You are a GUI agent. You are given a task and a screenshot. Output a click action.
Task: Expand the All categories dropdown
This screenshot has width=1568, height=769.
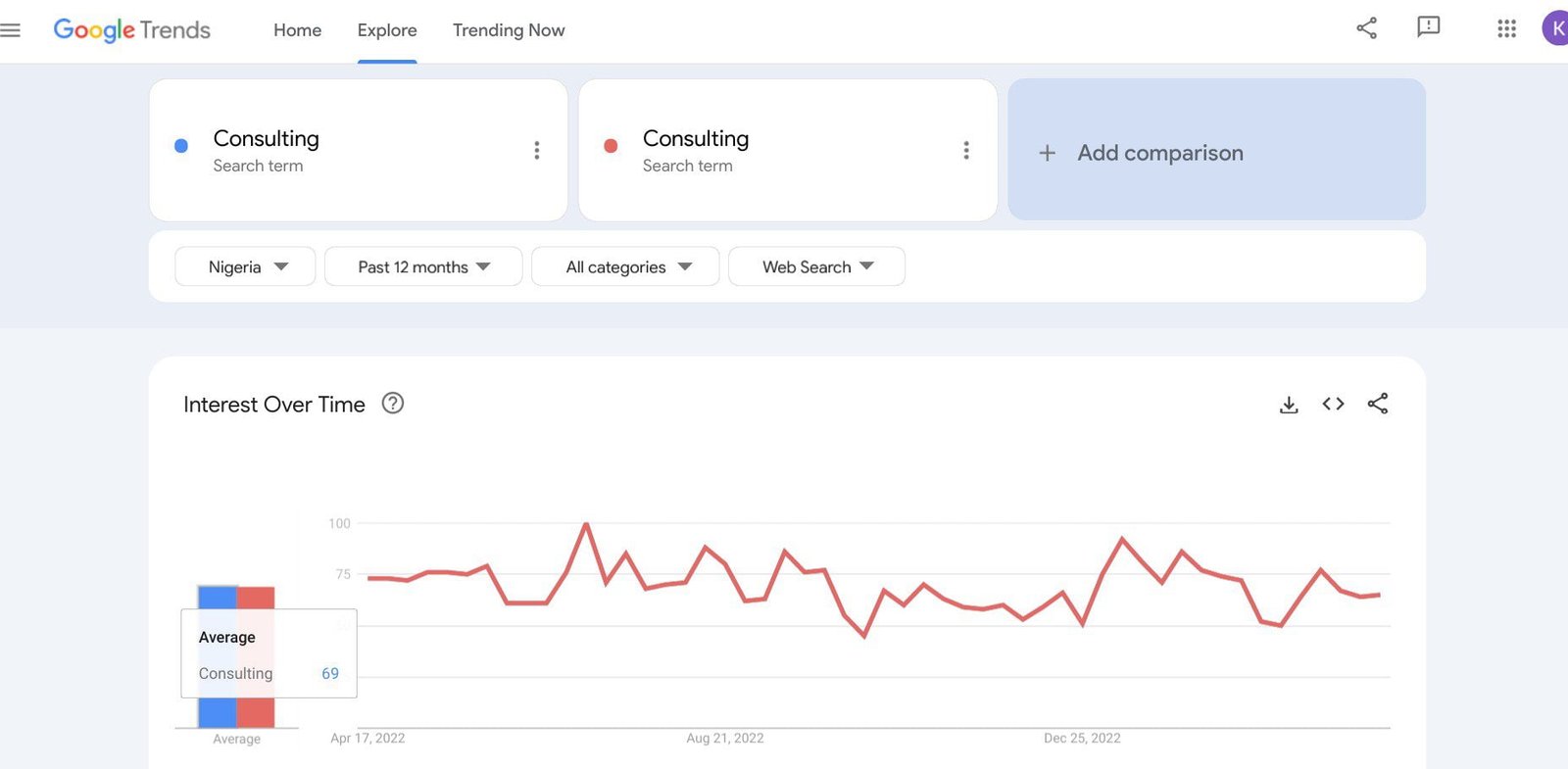point(625,266)
